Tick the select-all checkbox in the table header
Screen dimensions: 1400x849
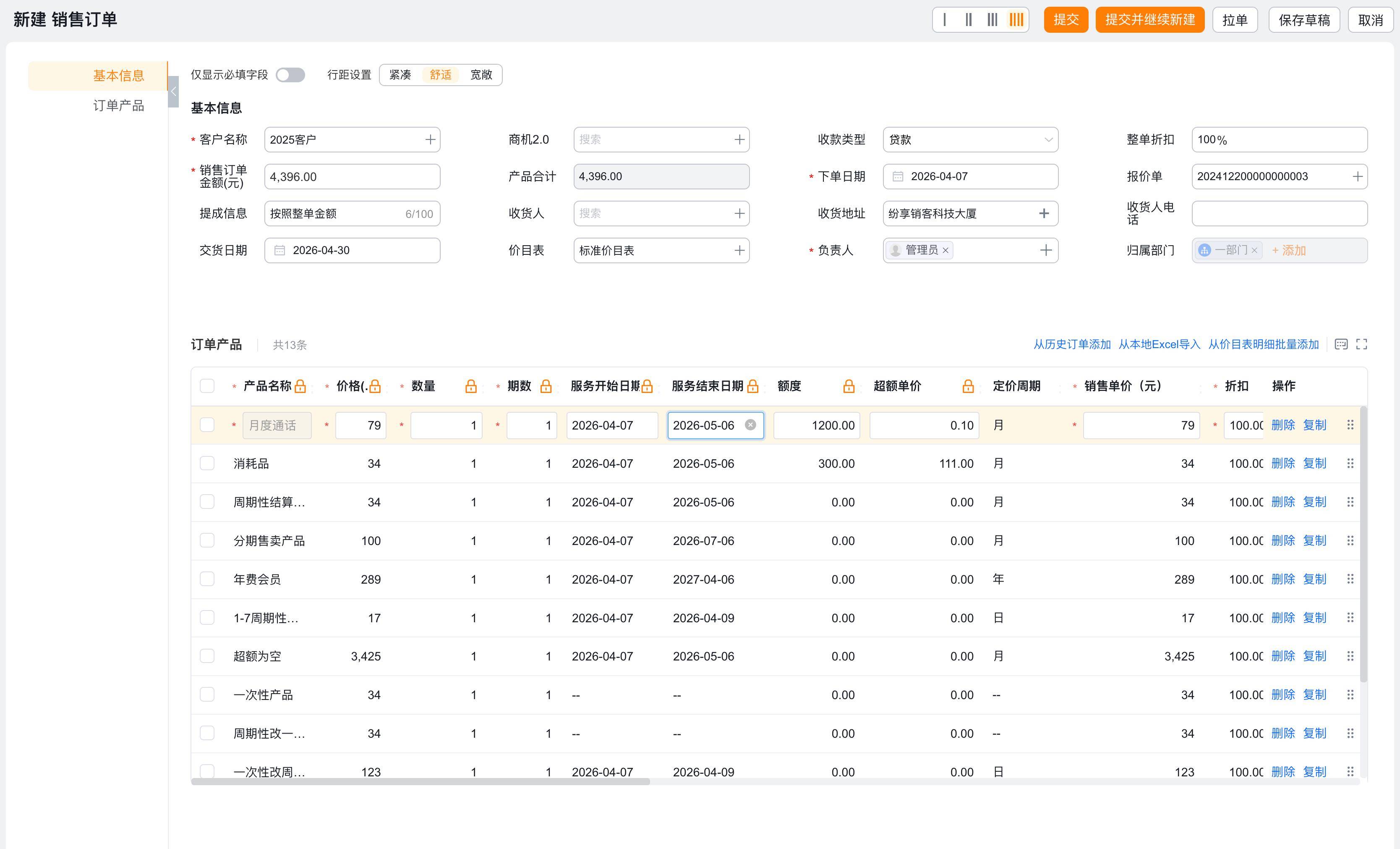point(207,386)
